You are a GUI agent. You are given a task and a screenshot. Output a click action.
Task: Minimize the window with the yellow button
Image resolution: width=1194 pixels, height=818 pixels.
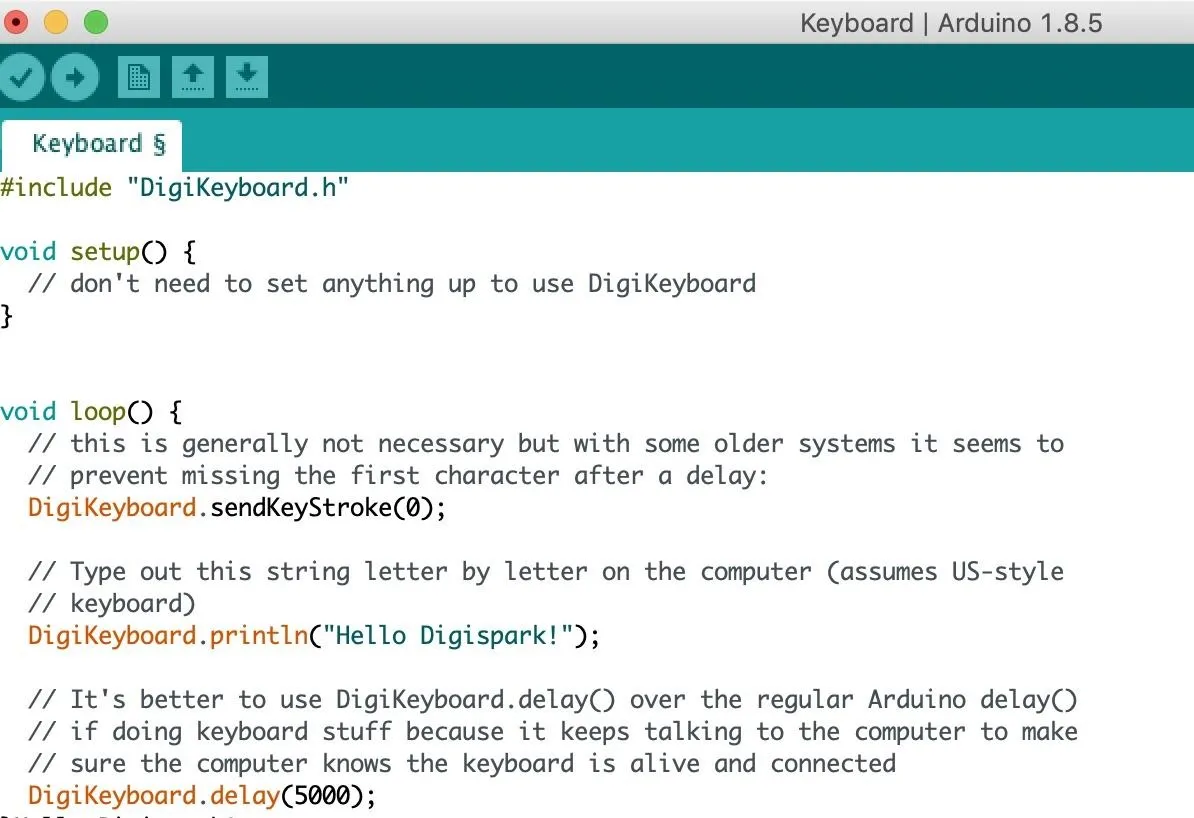[x=56, y=22]
